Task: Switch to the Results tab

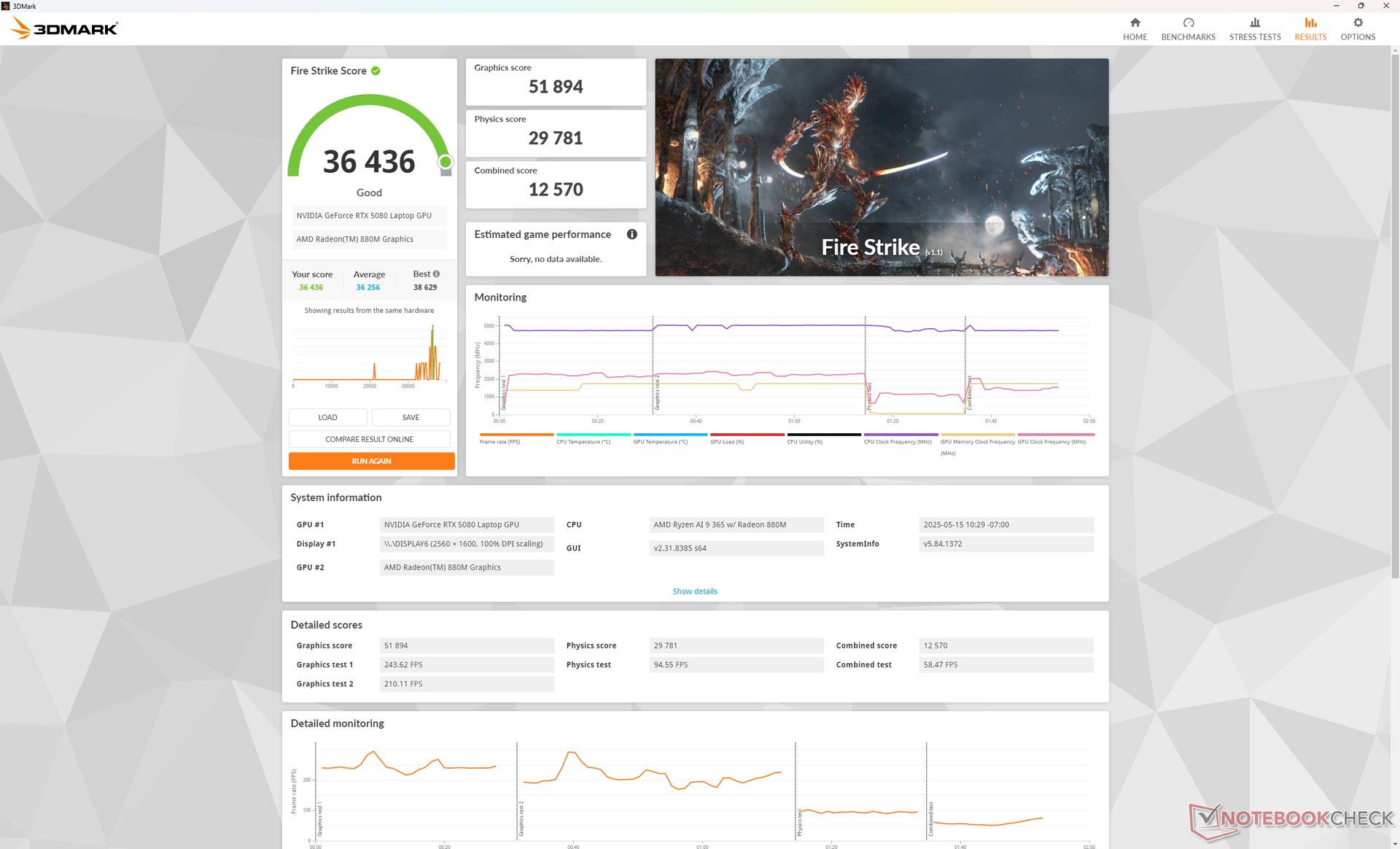Action: (x=1310, y=28)
